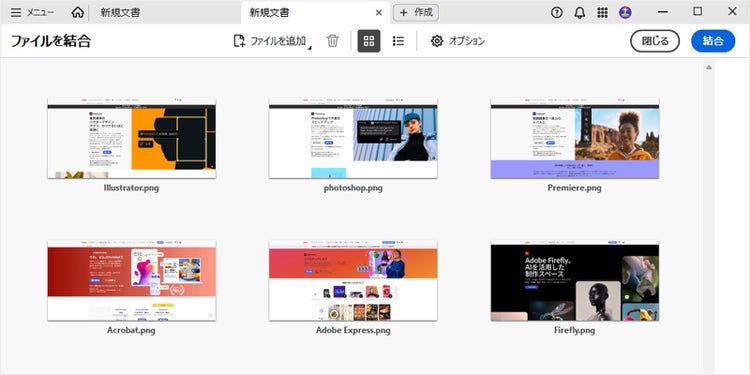Click the photoshop.png file name
The image size is (750, 375).
[353, 188]
